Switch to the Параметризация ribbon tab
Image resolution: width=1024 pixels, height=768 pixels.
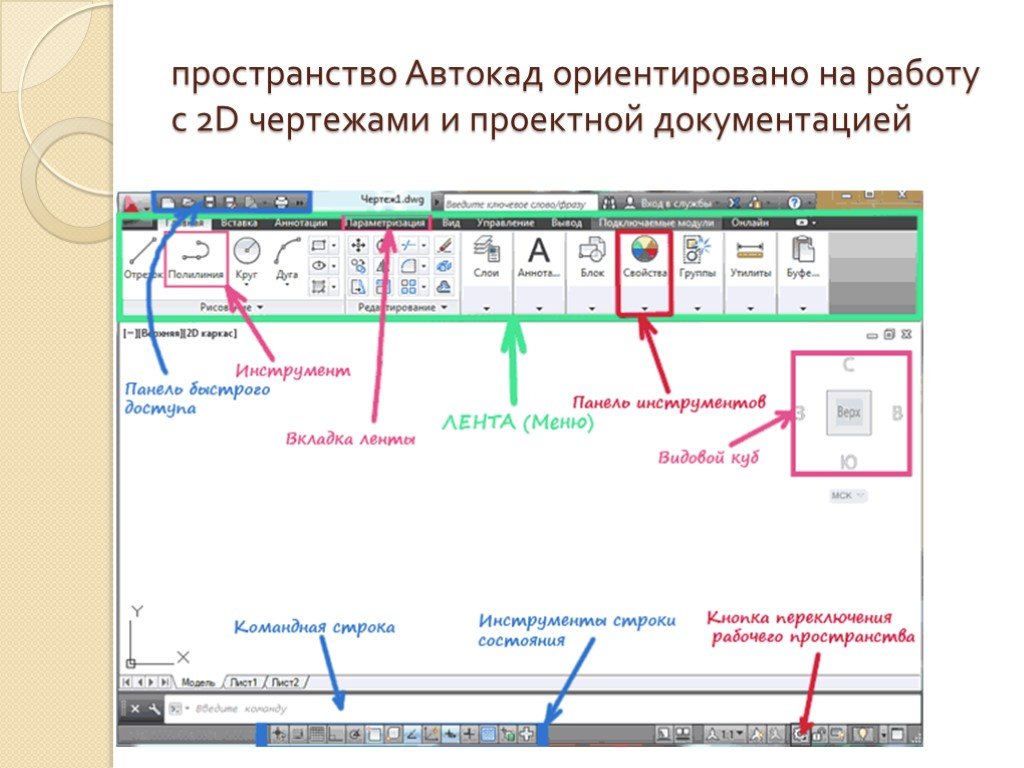(386, 223)
